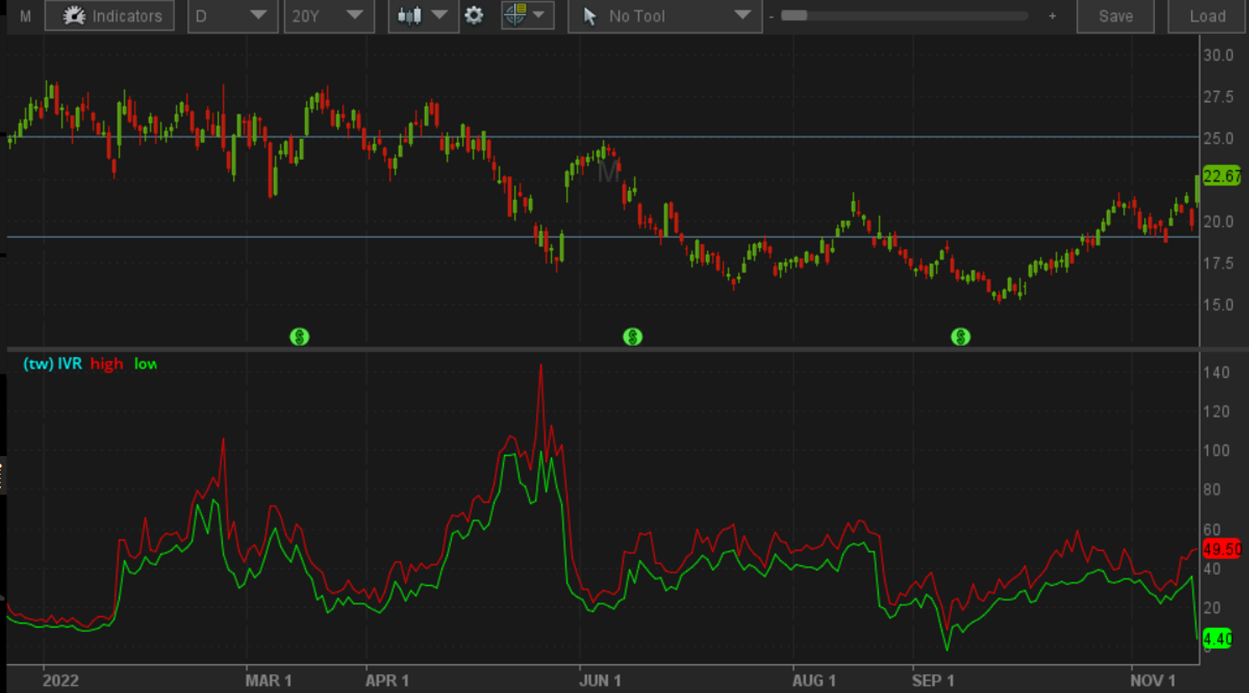Click the MAR 1 date axis label
Screen dimensions: 1249x693
[x=269, y=680]
